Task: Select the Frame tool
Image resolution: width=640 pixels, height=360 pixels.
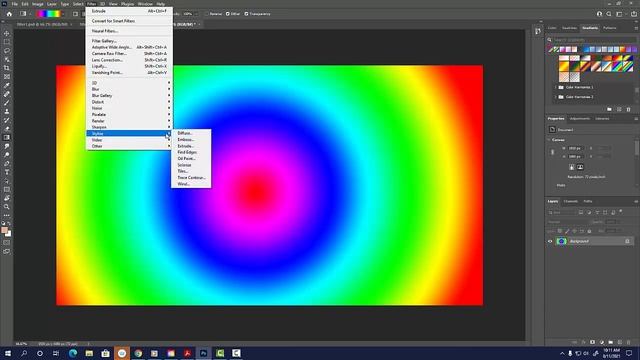Action: coord(7,76)
